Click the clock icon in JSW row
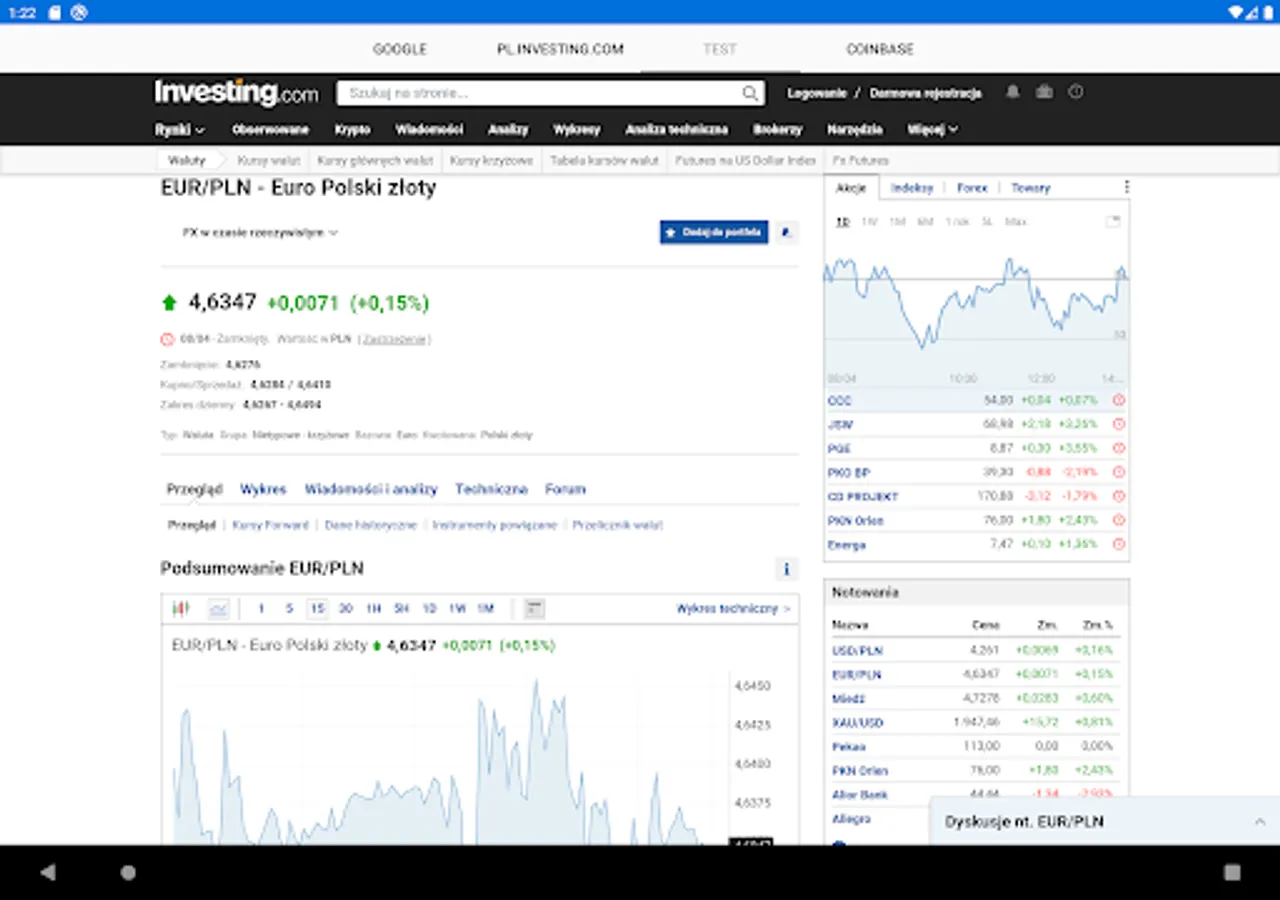Viewport: 1280px width, 900px height. [x=1119, y=424]
